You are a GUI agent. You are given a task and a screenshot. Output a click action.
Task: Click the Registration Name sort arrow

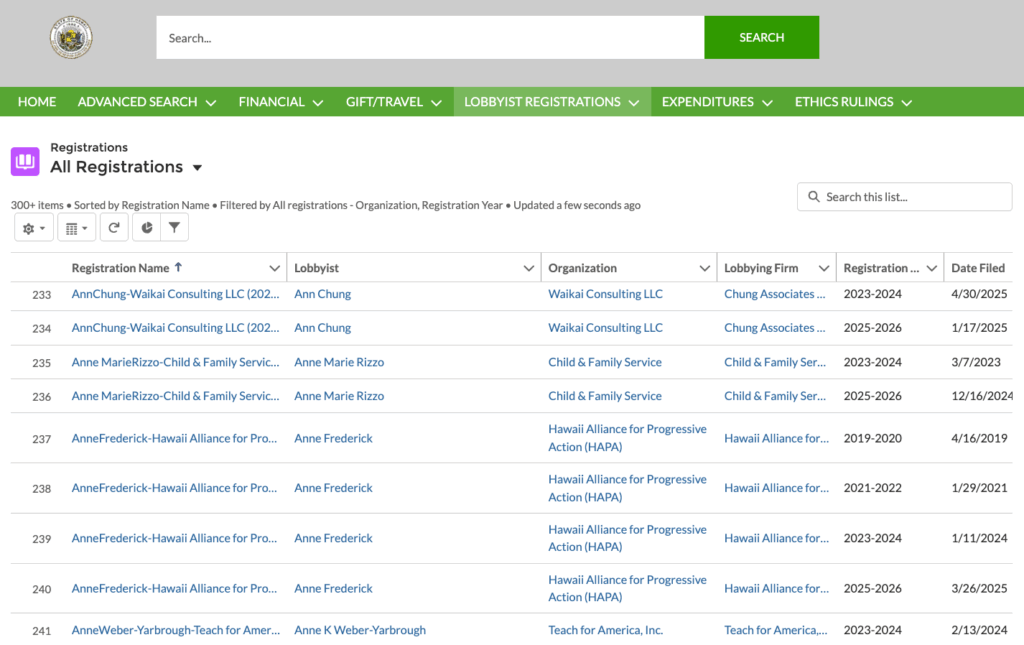[x=179, y=267]
